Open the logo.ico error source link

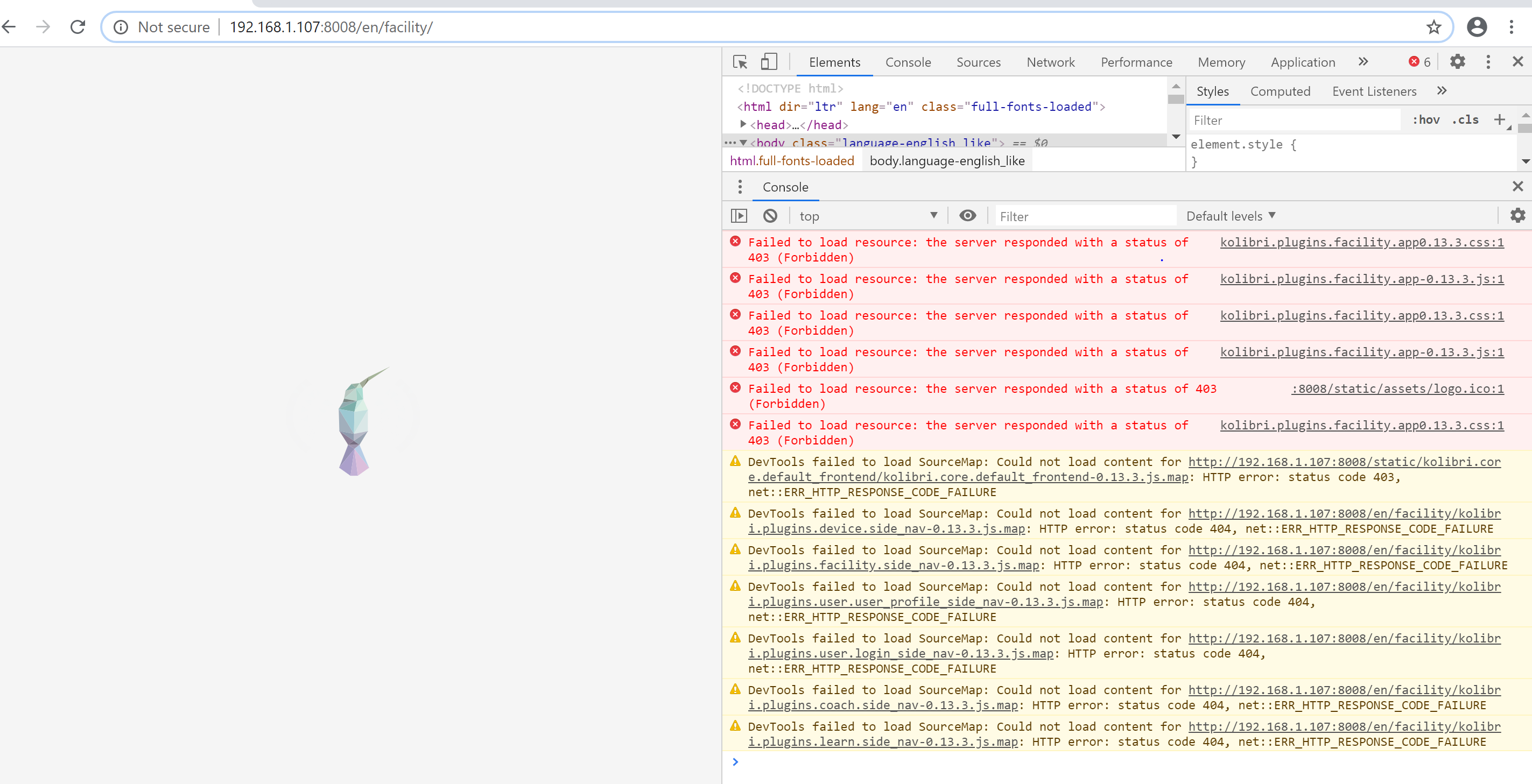[1397, 389]
